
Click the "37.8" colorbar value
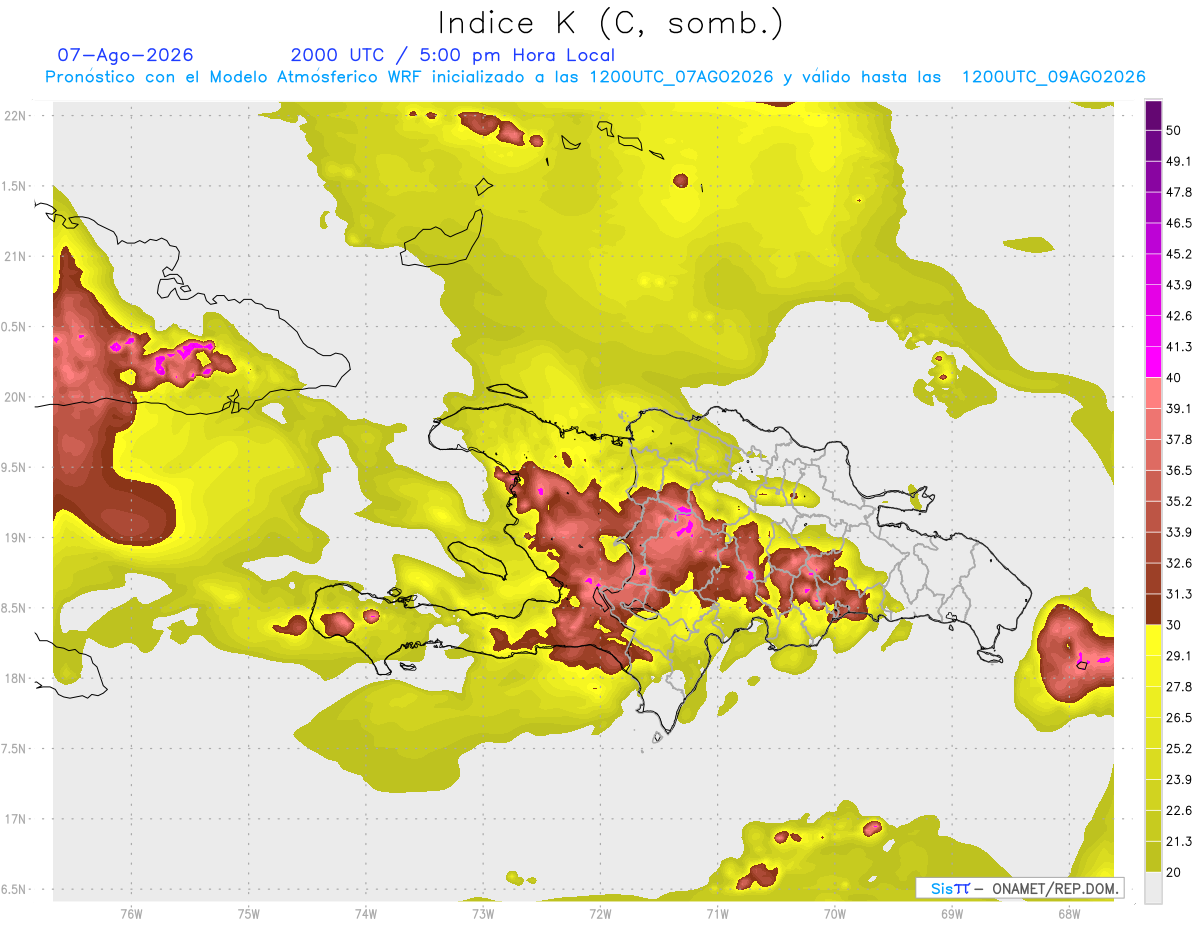(x=1179, y=440)
